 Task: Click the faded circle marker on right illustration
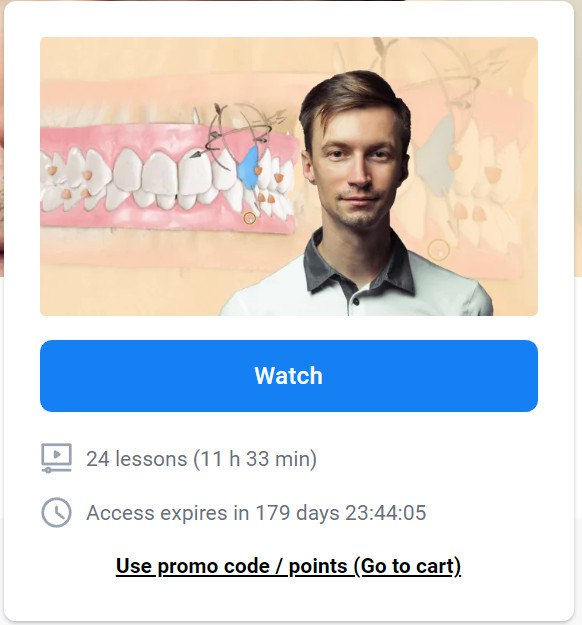coord(438,250)
